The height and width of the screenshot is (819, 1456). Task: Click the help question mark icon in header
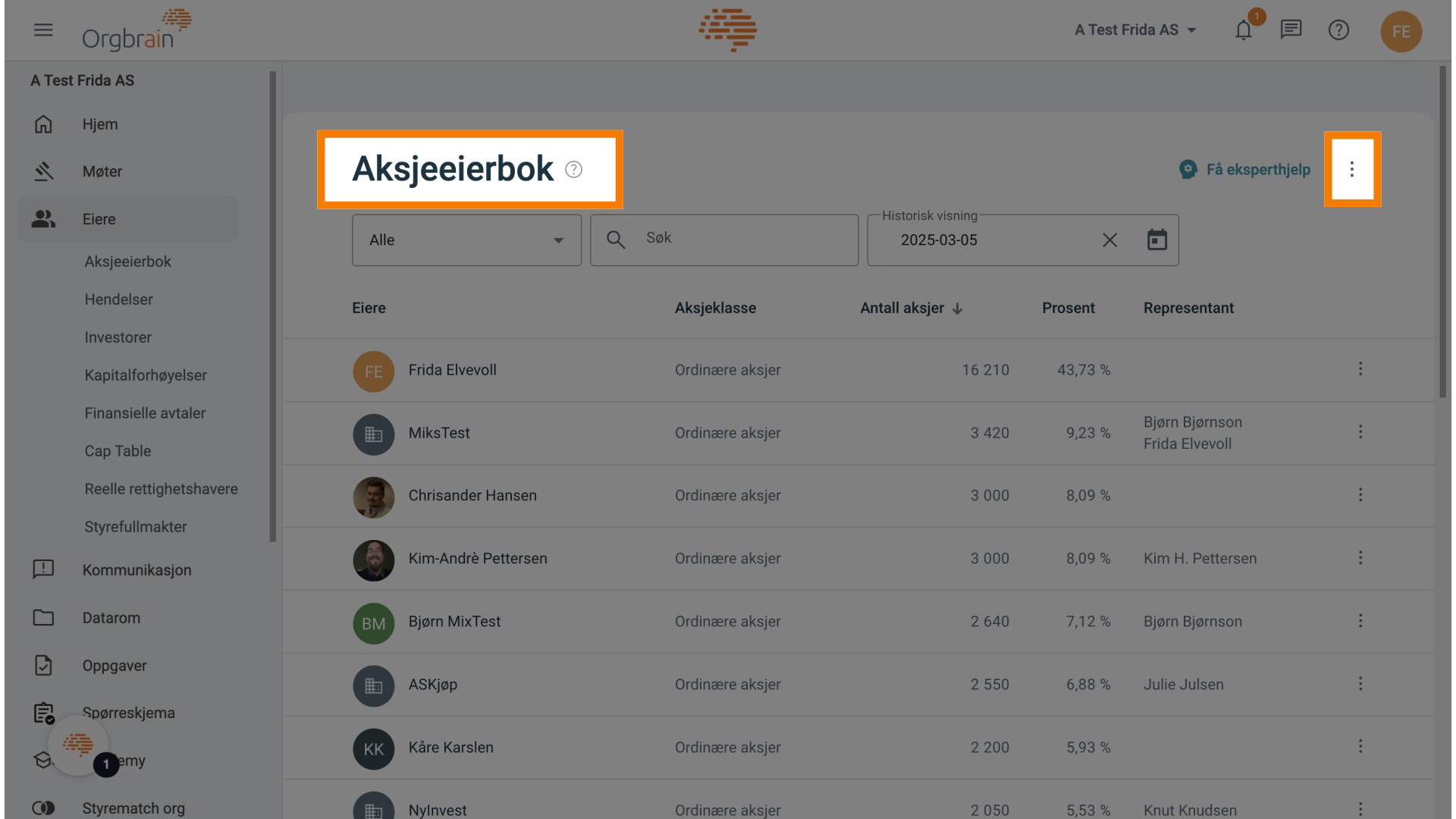1338,30
